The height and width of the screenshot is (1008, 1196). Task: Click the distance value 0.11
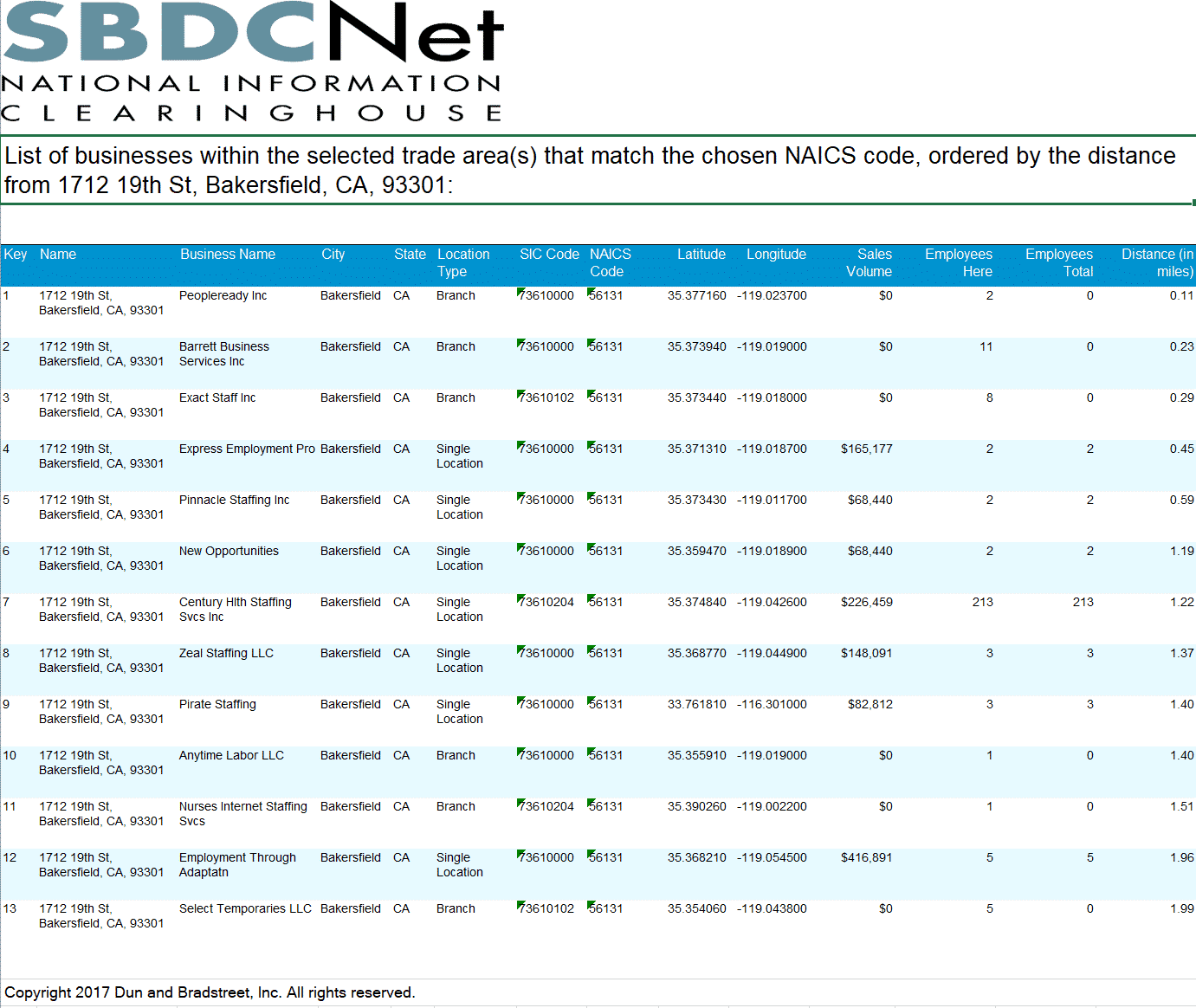click(x=1182, y=296)
